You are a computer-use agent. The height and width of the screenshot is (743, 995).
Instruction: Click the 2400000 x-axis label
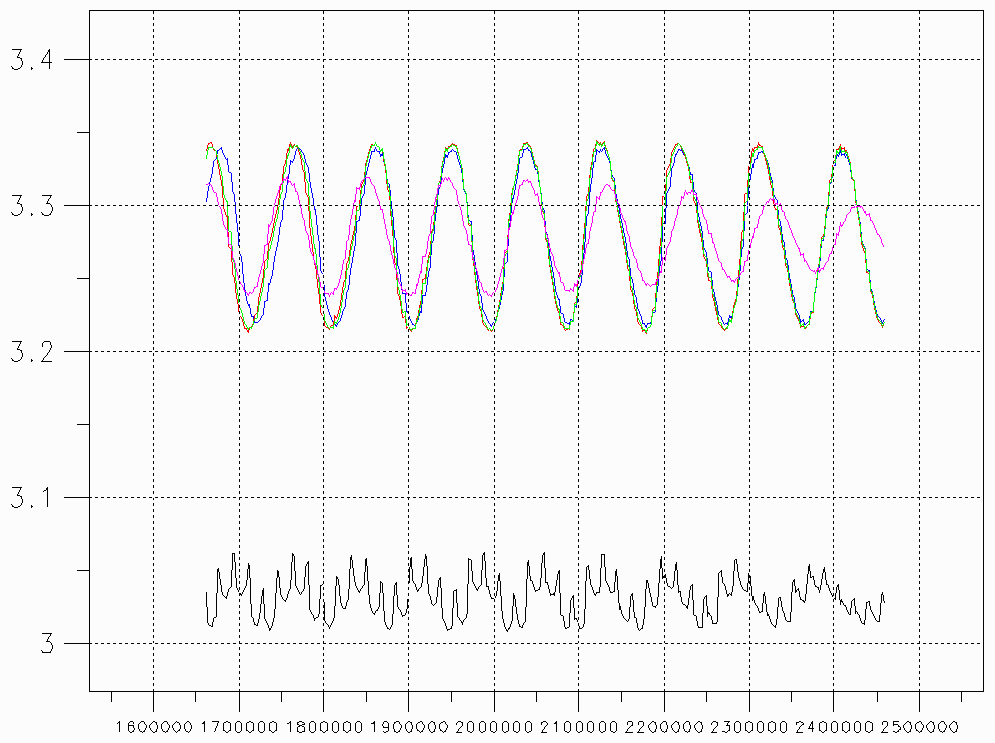(x=834, y=727)
